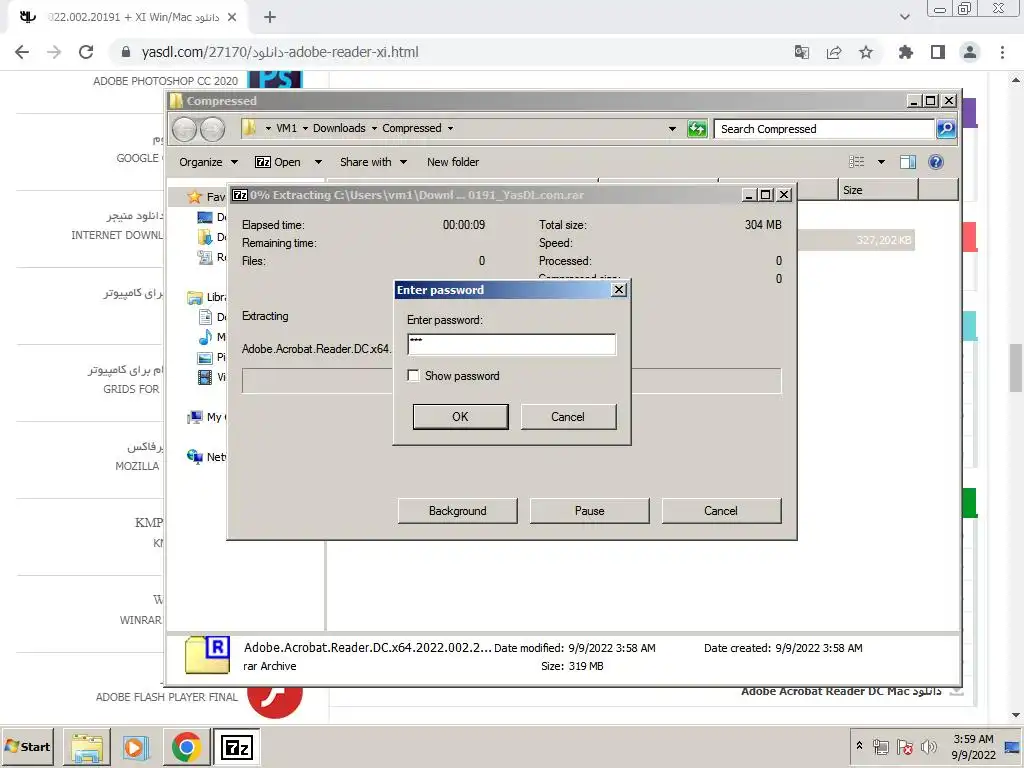Screen dimensions: 1024x768
Task: Send extraction to Background
Action: [457, 511]
